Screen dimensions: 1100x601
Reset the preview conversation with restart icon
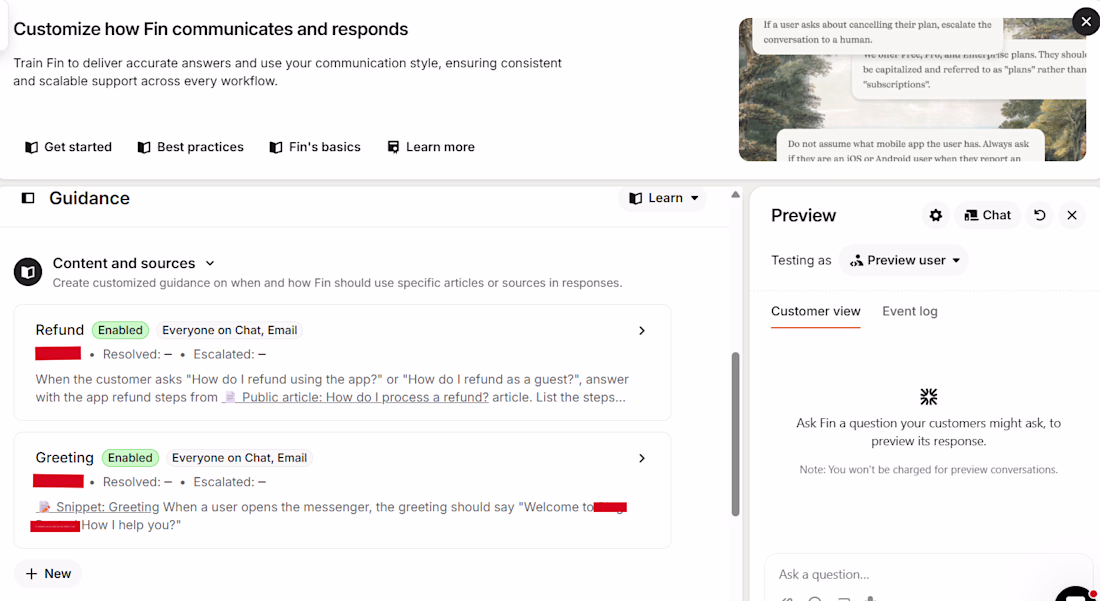[1040, 215]
